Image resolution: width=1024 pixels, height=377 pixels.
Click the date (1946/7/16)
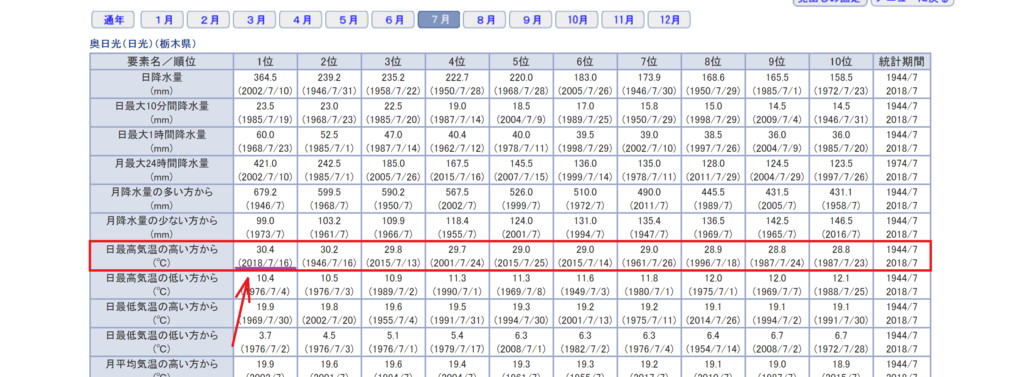329,263
